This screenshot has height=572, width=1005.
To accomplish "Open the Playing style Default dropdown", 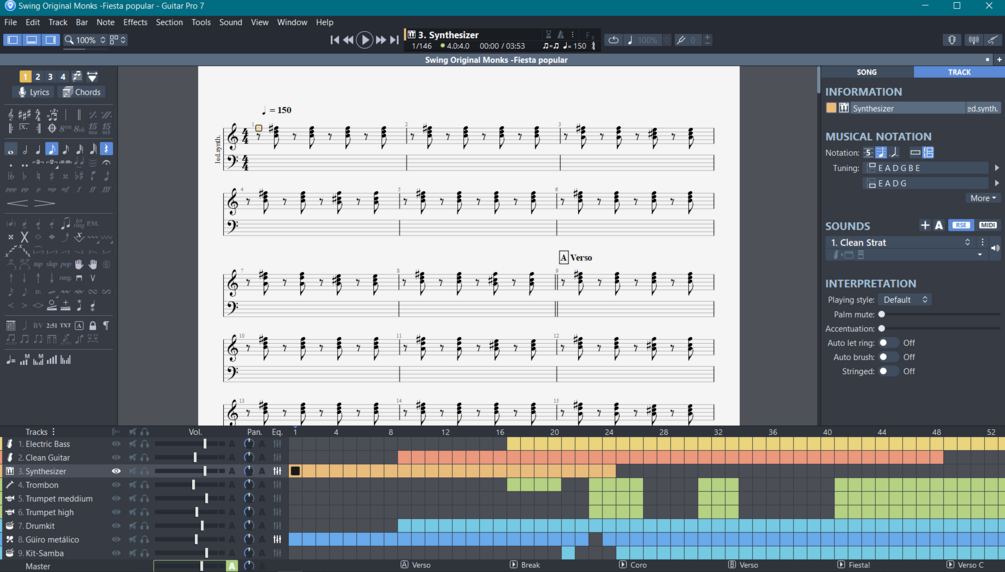I will pyautogui.click(x=904, y=300).
